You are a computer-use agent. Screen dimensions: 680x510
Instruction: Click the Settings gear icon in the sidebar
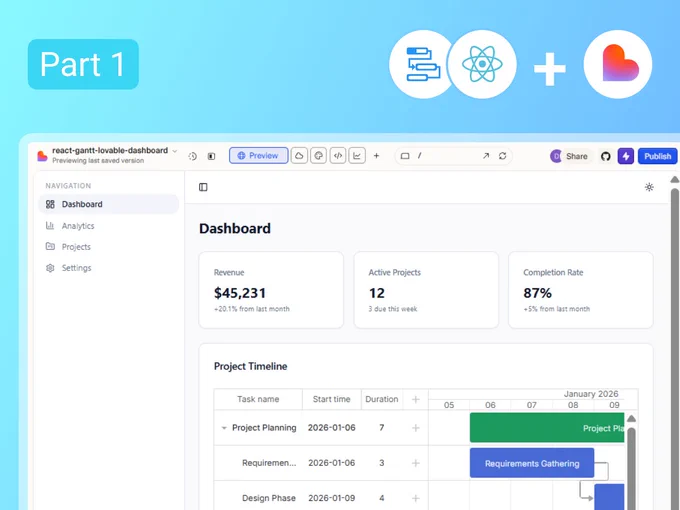[x=50, y=268]
